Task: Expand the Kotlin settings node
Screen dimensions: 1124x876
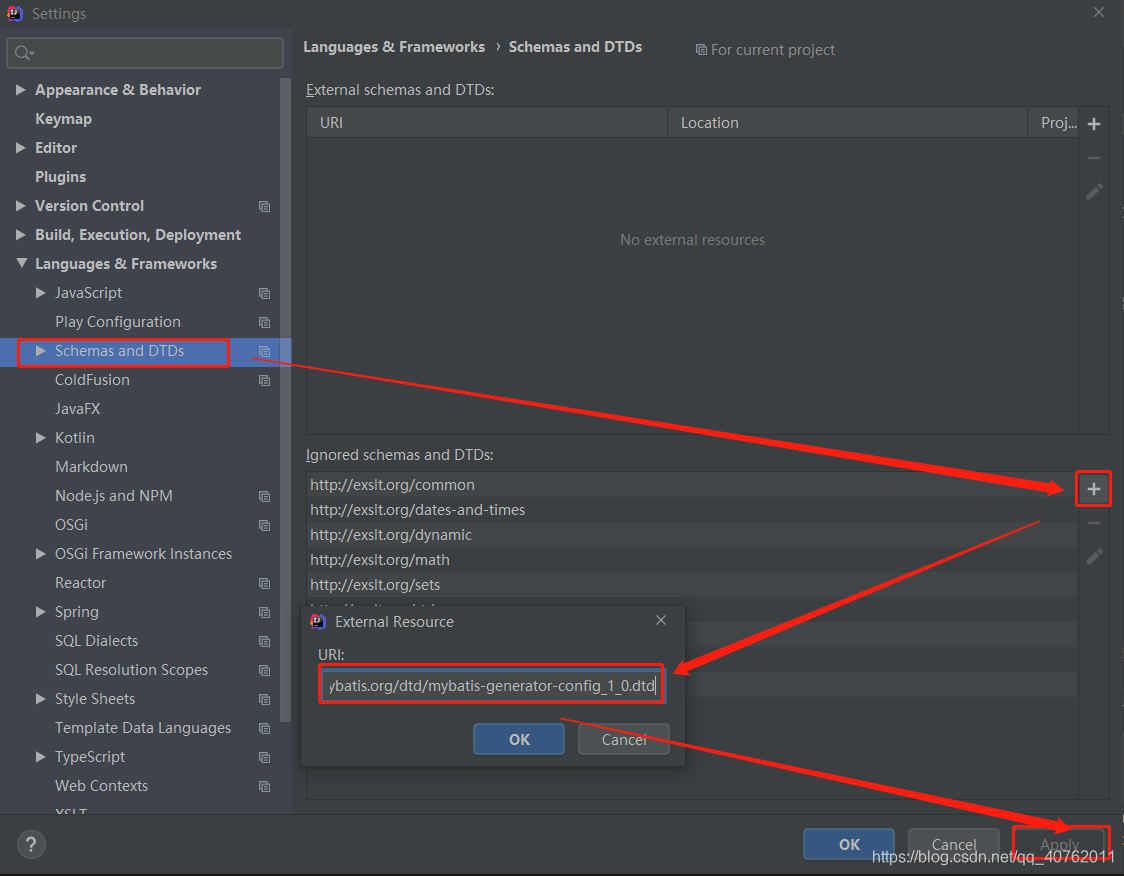Action: tap(40, 437)
